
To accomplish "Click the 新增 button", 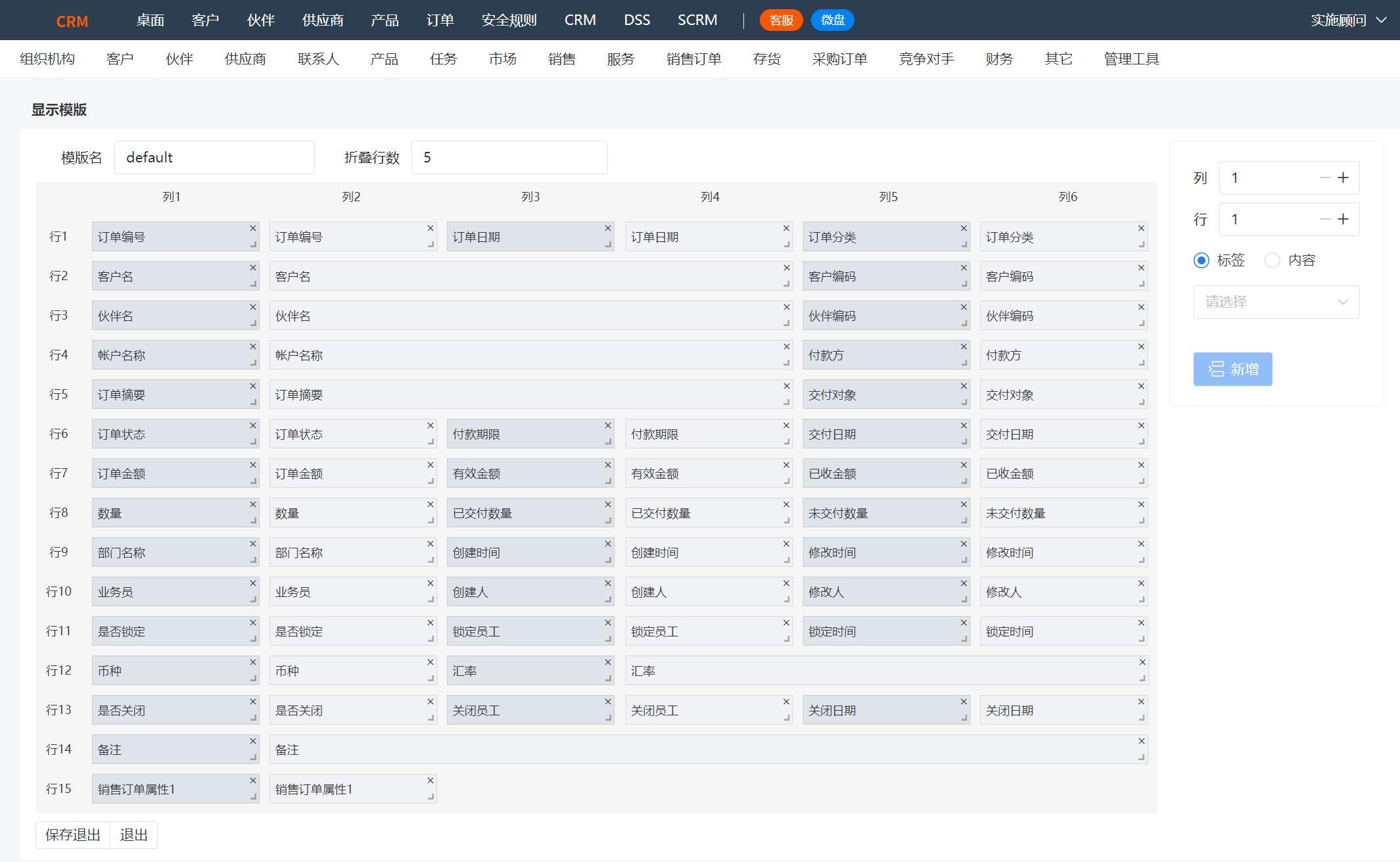I will [x=1232, y=370].
